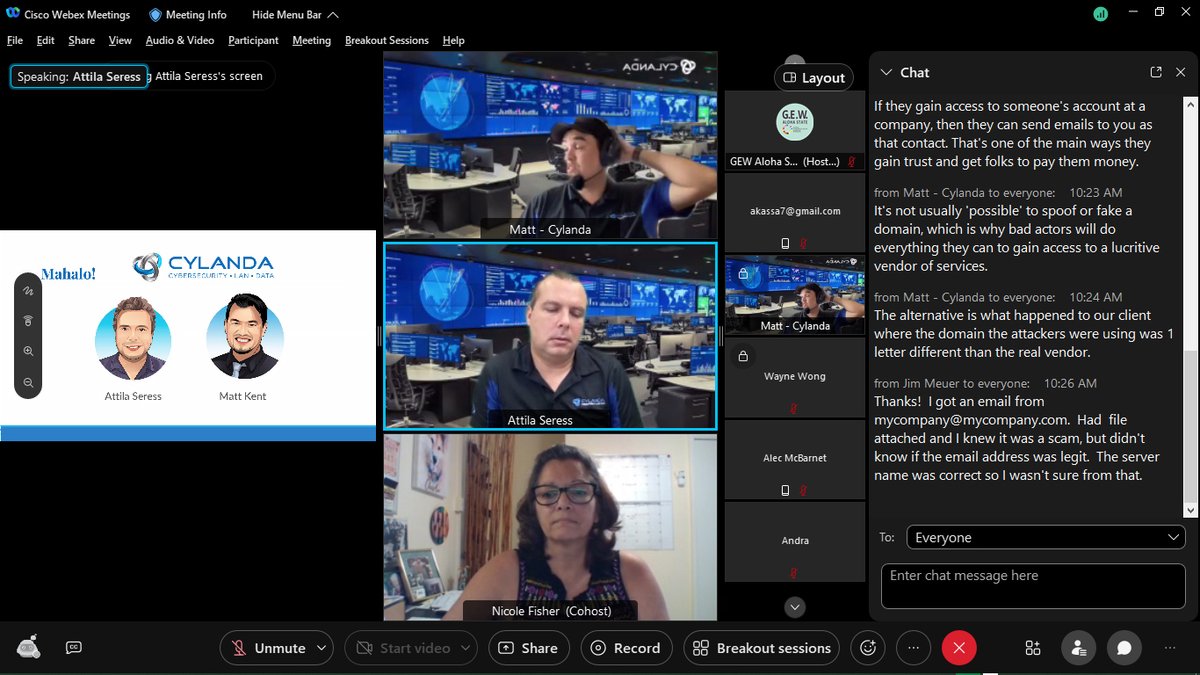This screenshot has height=675, width=1200.
Task: Open the Audio & Video menu
Action: pyautogui.click(x=180, y=40)
